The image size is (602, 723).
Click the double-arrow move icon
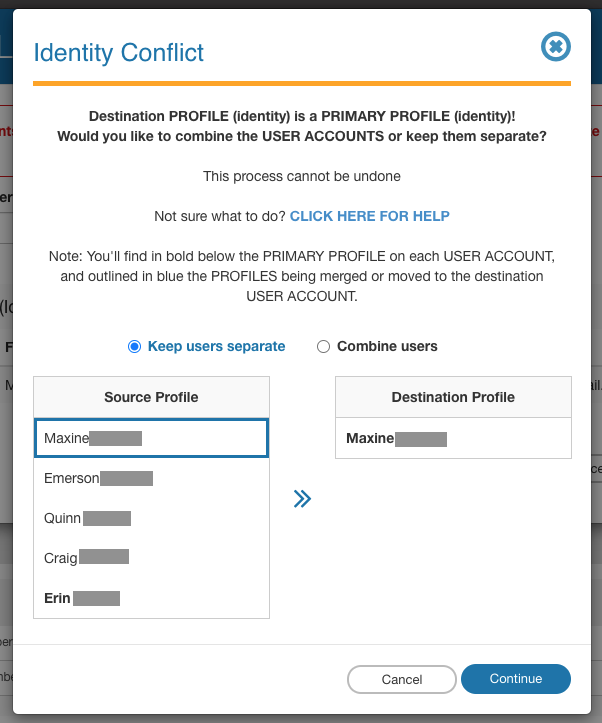[302, 498]
